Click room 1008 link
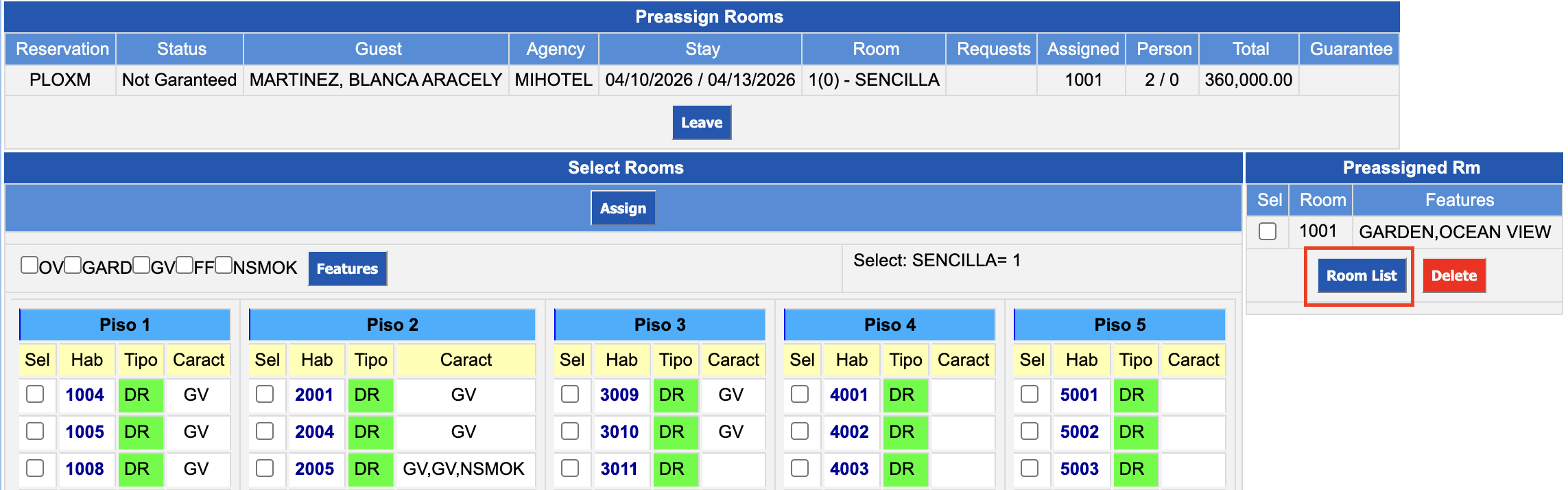Screen dimensions: 1568x490 (84, 469)
